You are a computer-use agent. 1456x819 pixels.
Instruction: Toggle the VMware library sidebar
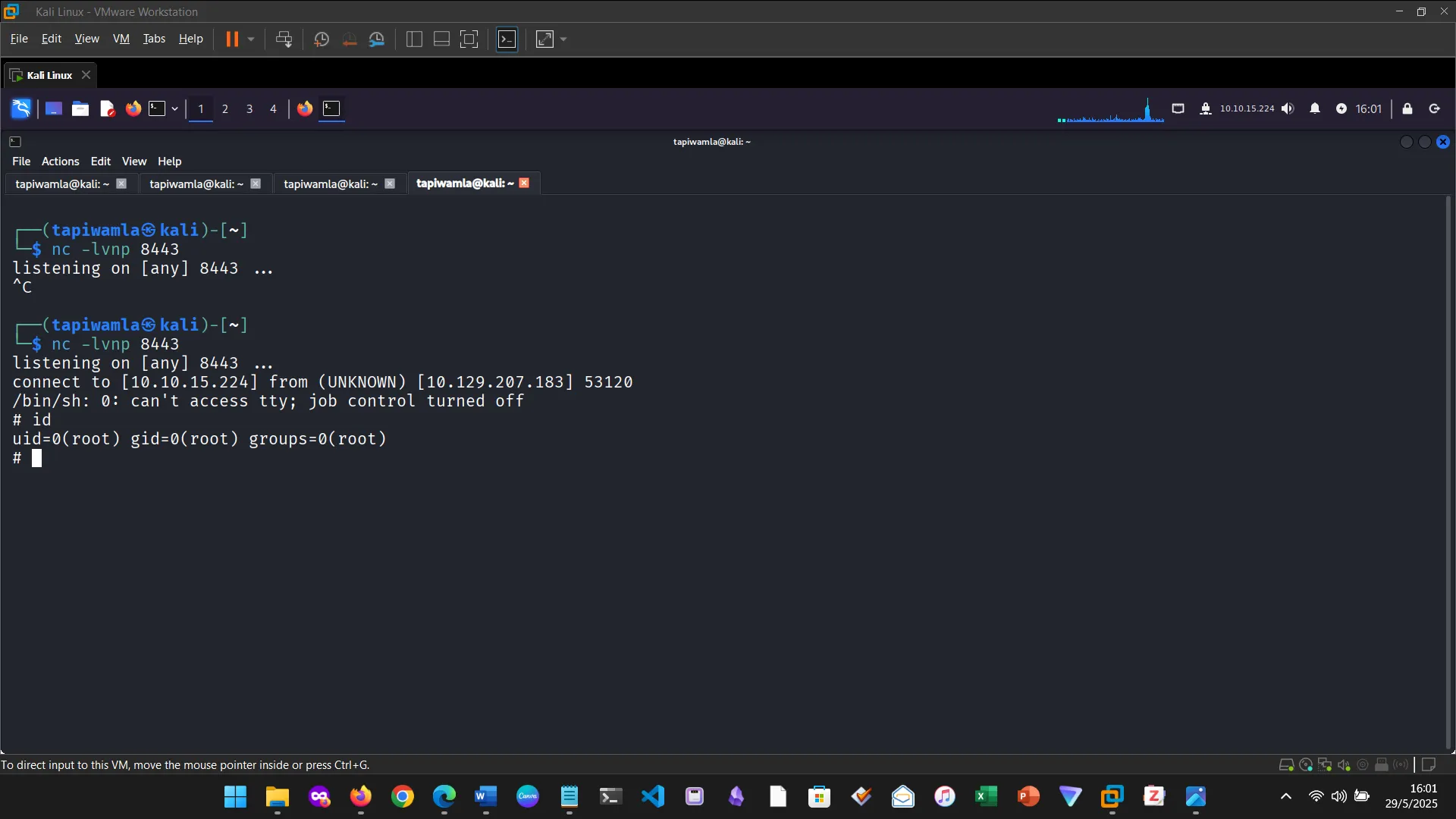414,39
